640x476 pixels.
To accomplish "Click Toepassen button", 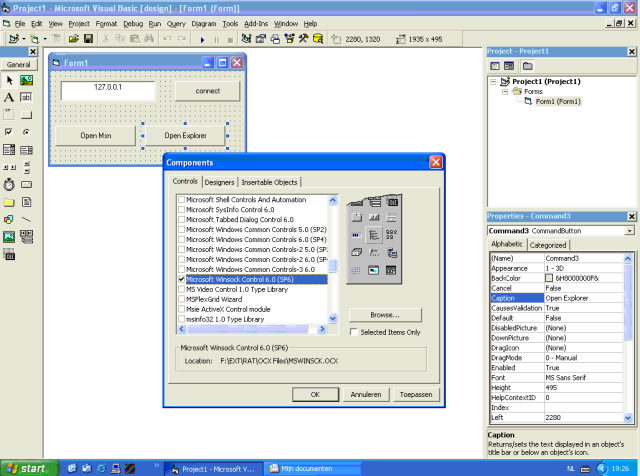I will tap(416, 394).
